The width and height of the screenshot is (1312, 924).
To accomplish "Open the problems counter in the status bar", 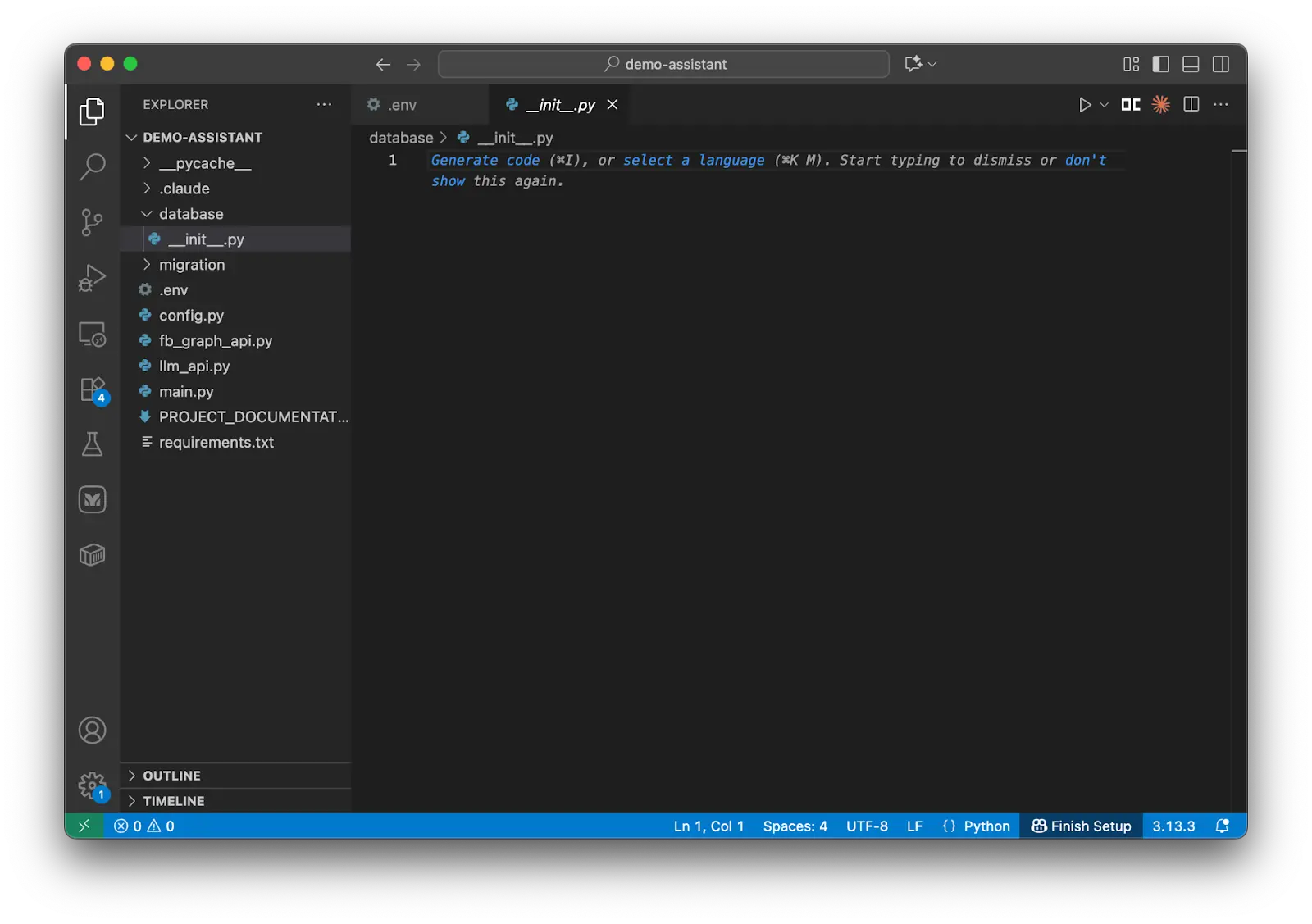I will pyautogui.click(x=143, y=826).
